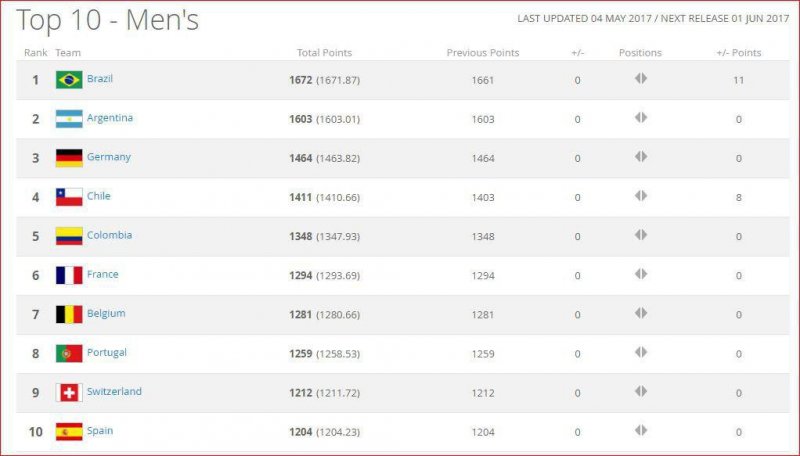
Task: Click Spain's position change arrows
Action: pyautogui.click(x=641, y=430)
